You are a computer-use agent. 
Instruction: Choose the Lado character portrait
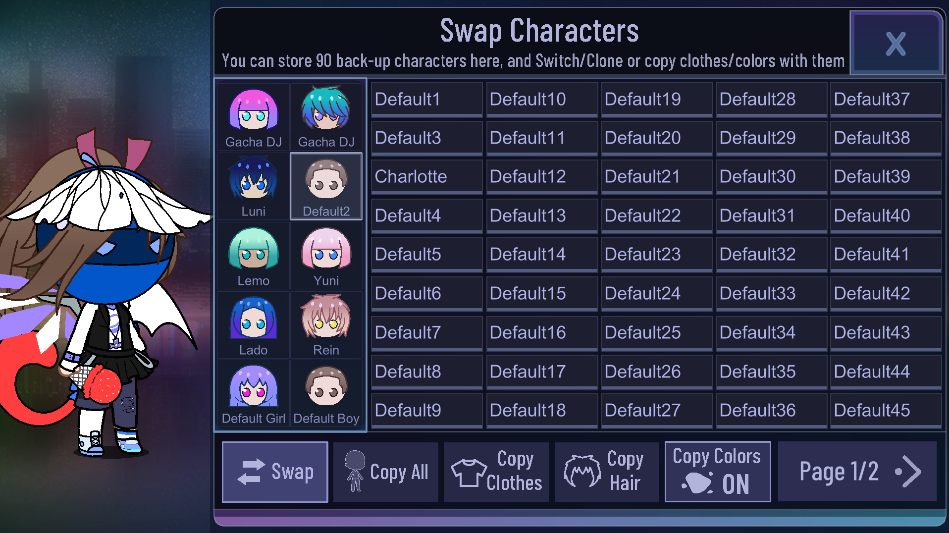(x=253, y=324)
